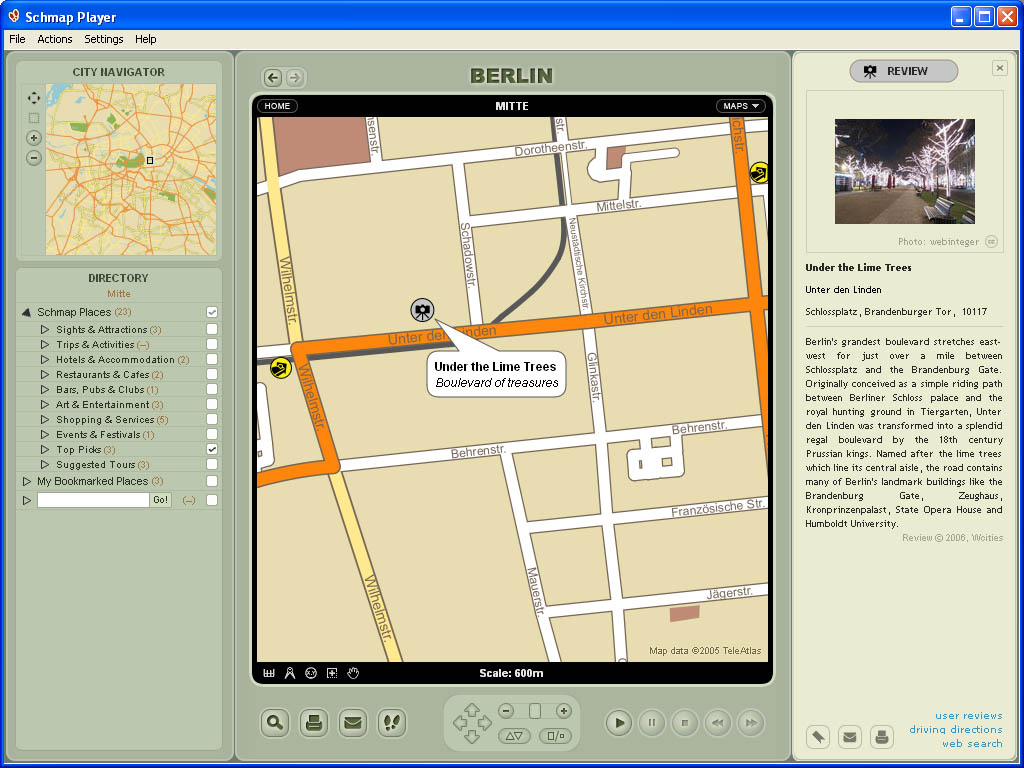Uncheck the Top Picks checkbox
Image resolution: width=1024 pixels, height=768 pixels.
click(x=212, y=449)
